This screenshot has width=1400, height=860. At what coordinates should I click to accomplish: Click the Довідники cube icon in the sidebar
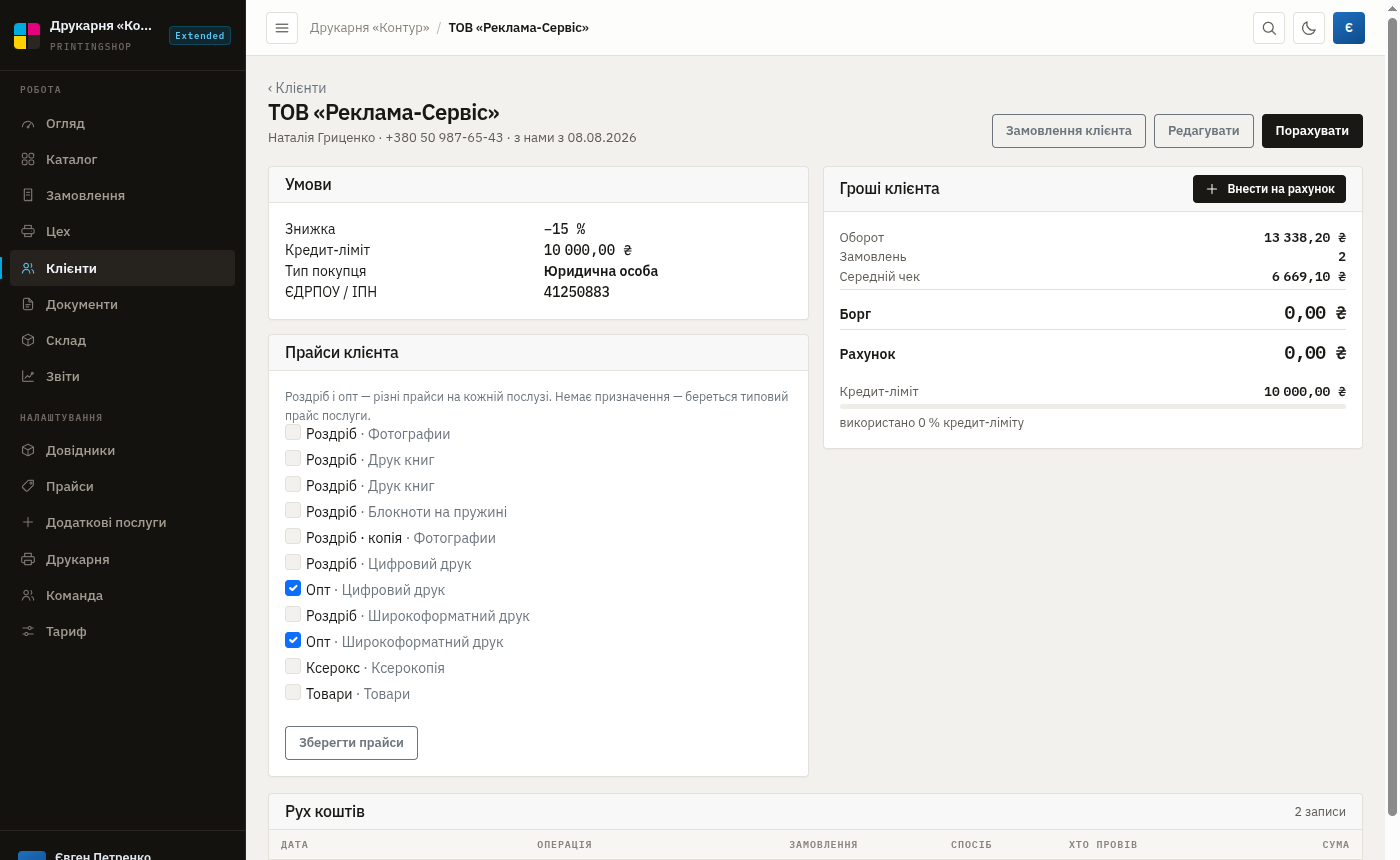tap(28, 451)
